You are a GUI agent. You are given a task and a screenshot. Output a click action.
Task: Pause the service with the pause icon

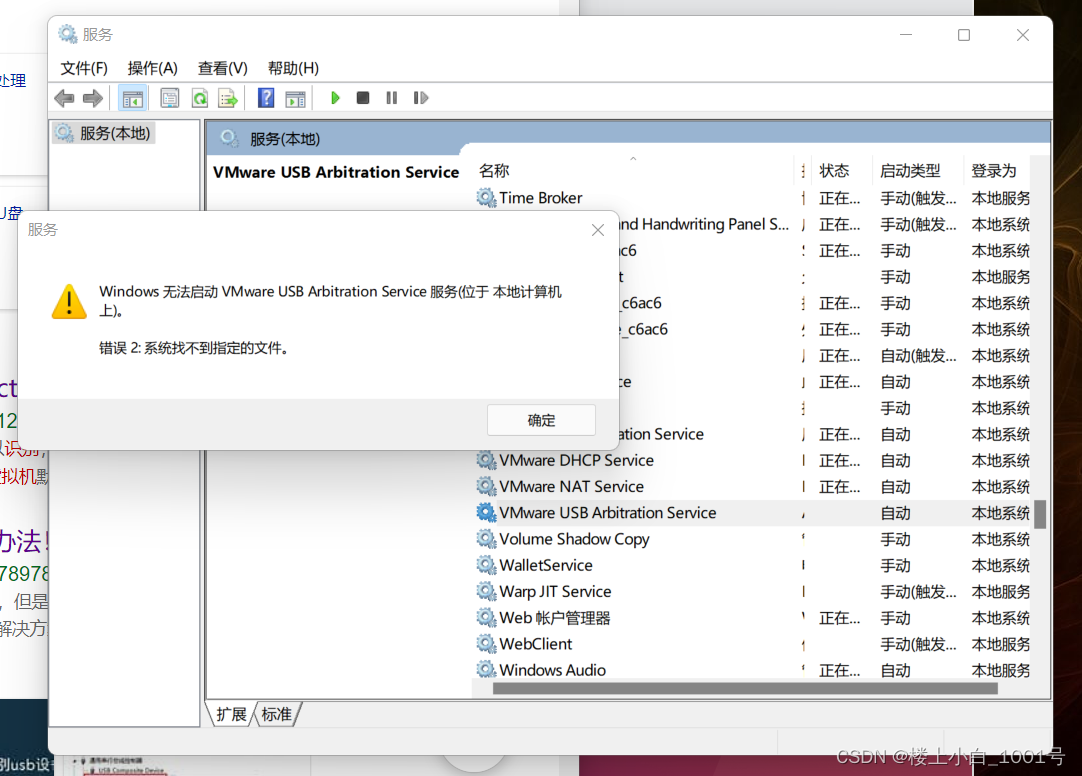pyautogui.click(x=391, y=98)
